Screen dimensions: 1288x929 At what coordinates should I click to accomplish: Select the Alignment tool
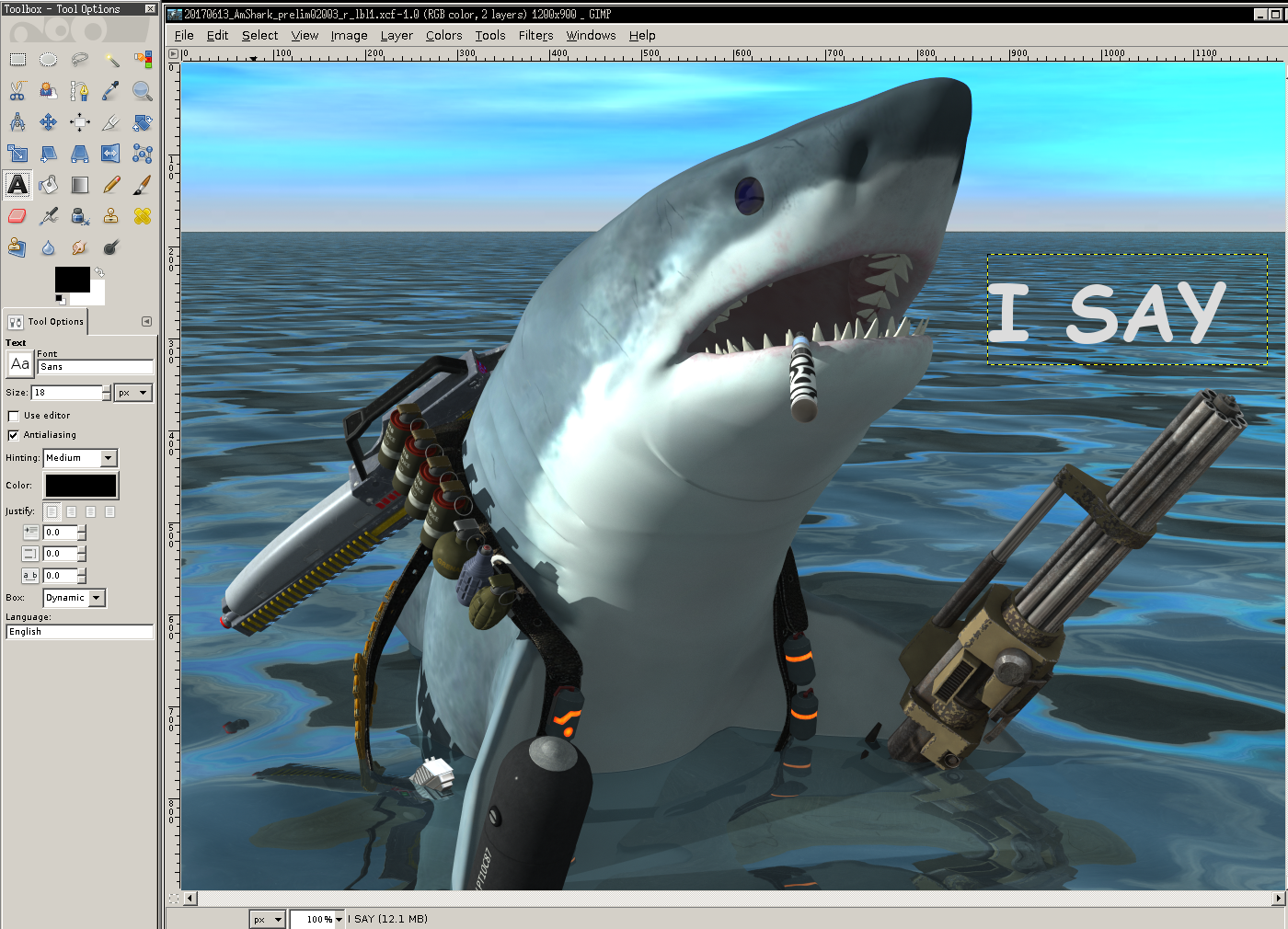point(80,122)
